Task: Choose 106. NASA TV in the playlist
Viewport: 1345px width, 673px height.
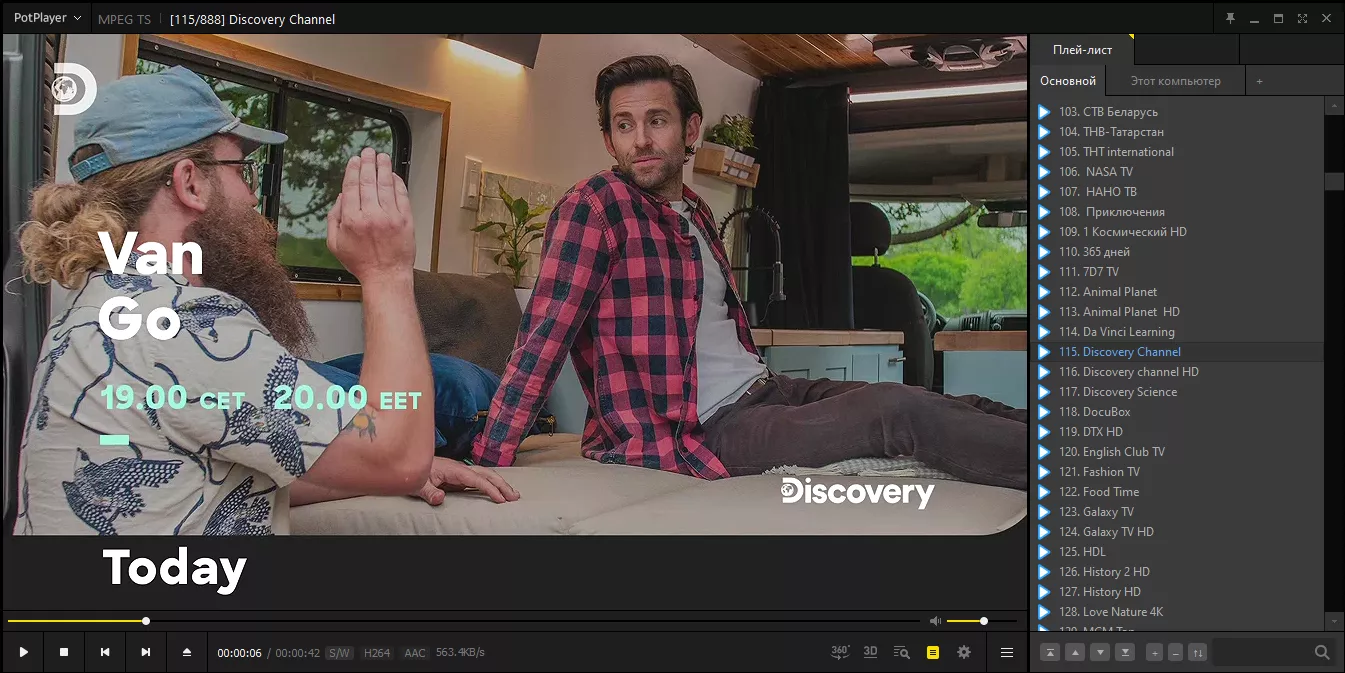Action: (x=1177, y=172)
